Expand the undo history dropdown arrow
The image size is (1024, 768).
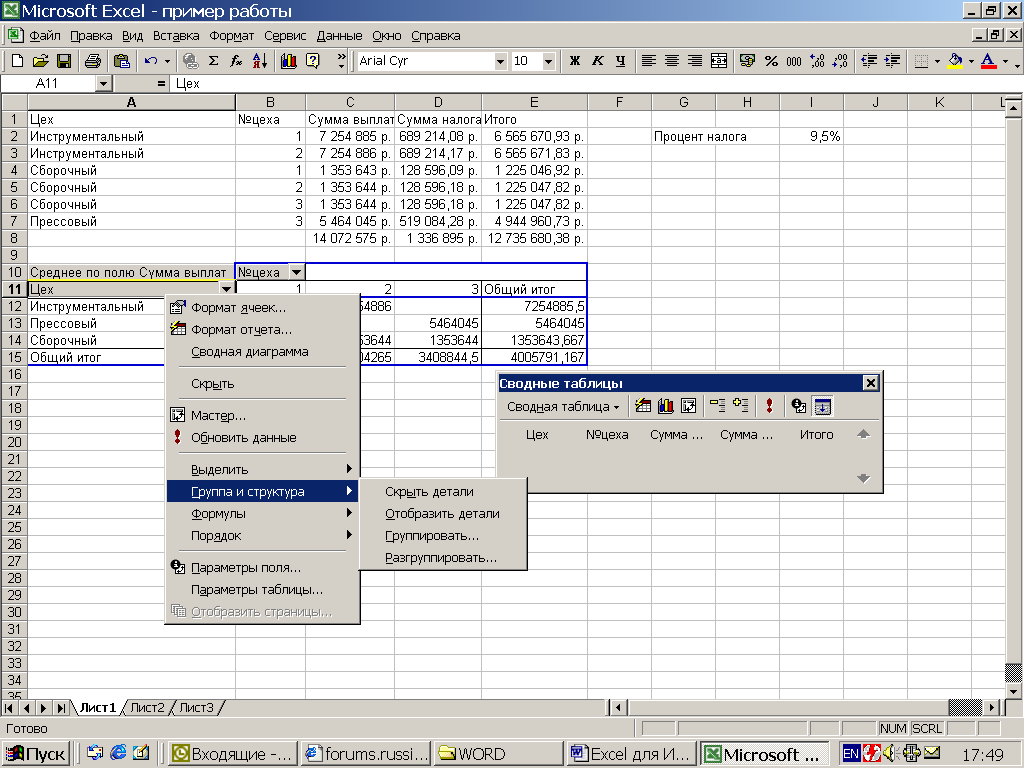point(167,61)
